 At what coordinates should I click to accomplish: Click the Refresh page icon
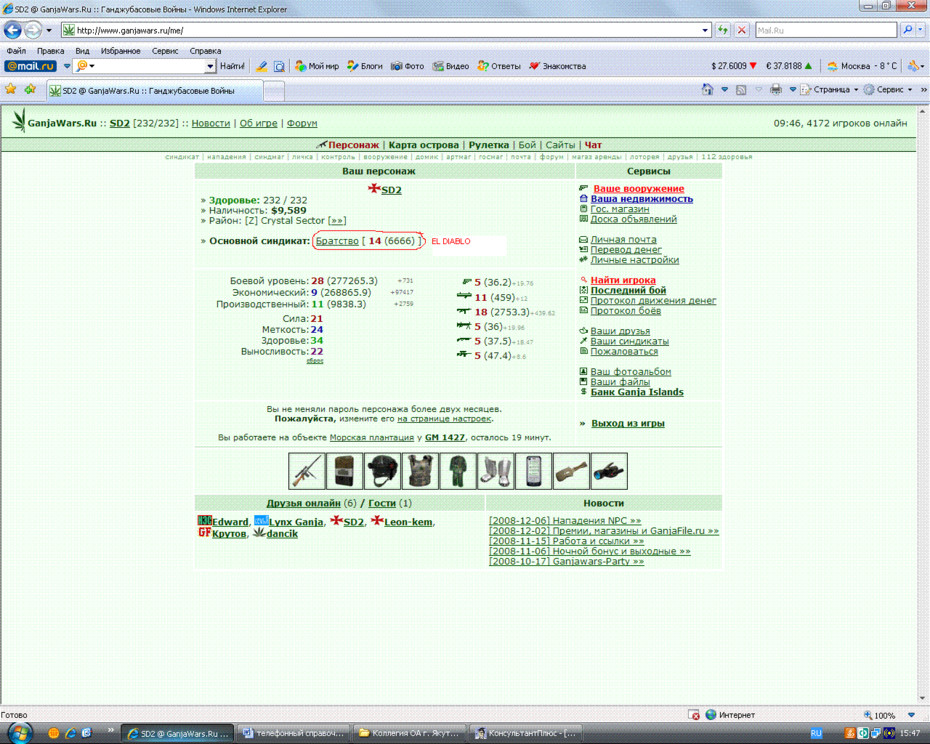tap(722, 30)
